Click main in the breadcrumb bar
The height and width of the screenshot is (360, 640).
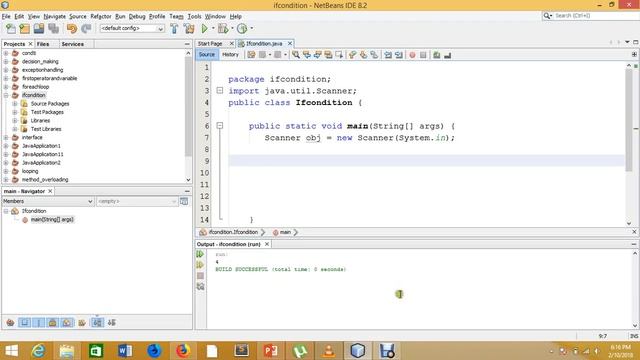click(285, 232)
